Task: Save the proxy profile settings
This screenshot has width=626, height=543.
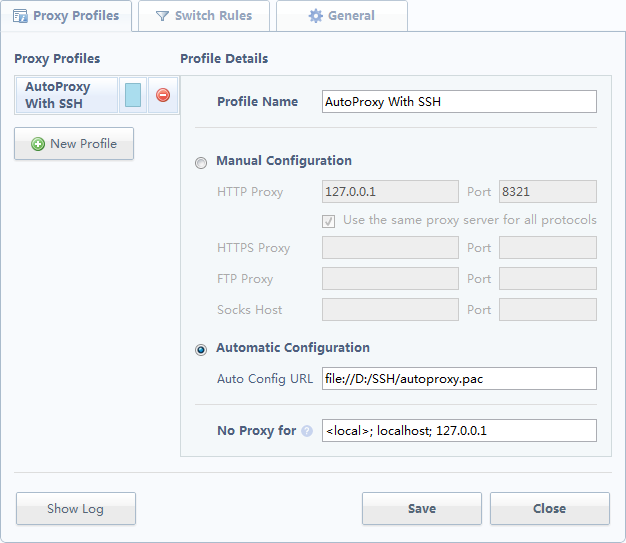Action: coord(421,508)
